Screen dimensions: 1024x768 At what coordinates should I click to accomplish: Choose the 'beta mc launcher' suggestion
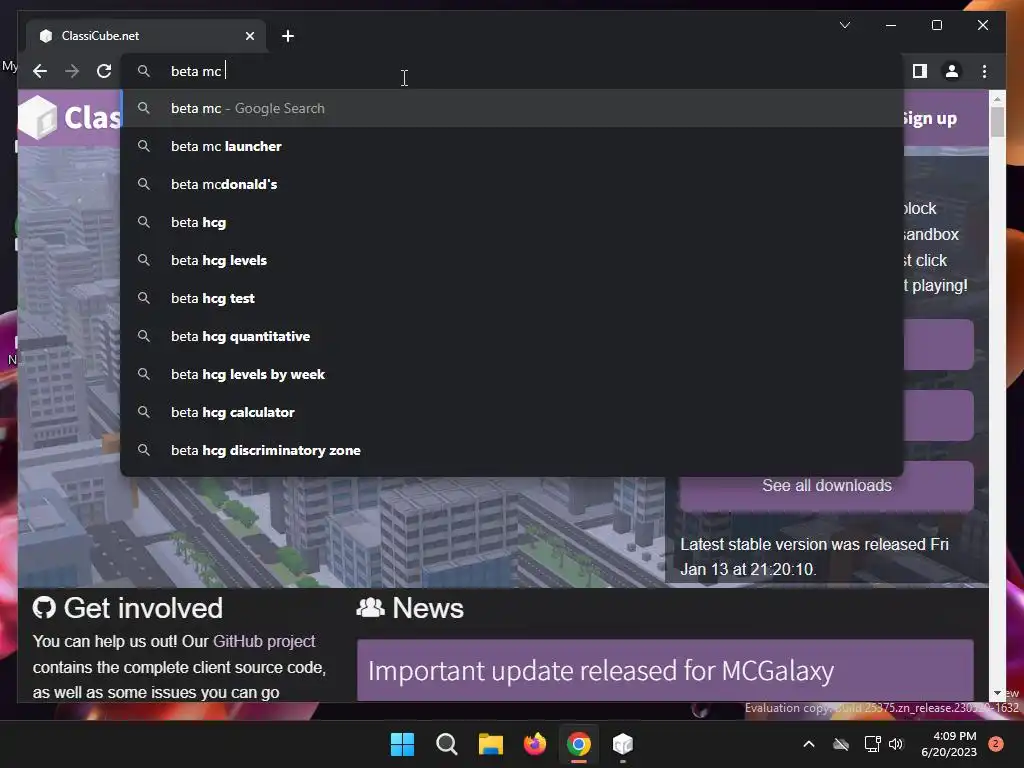click(x=512, y=146)
